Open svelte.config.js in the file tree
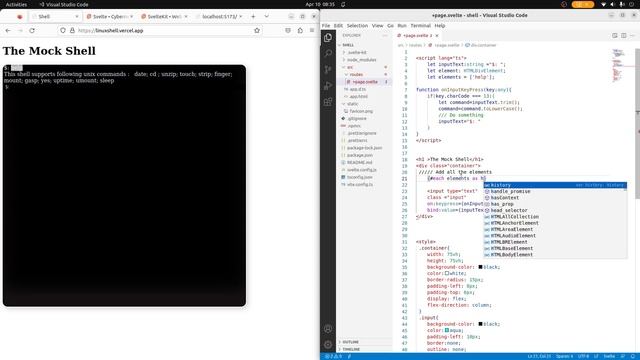This screenshot has height=360, width=640. tap(362, 170)
